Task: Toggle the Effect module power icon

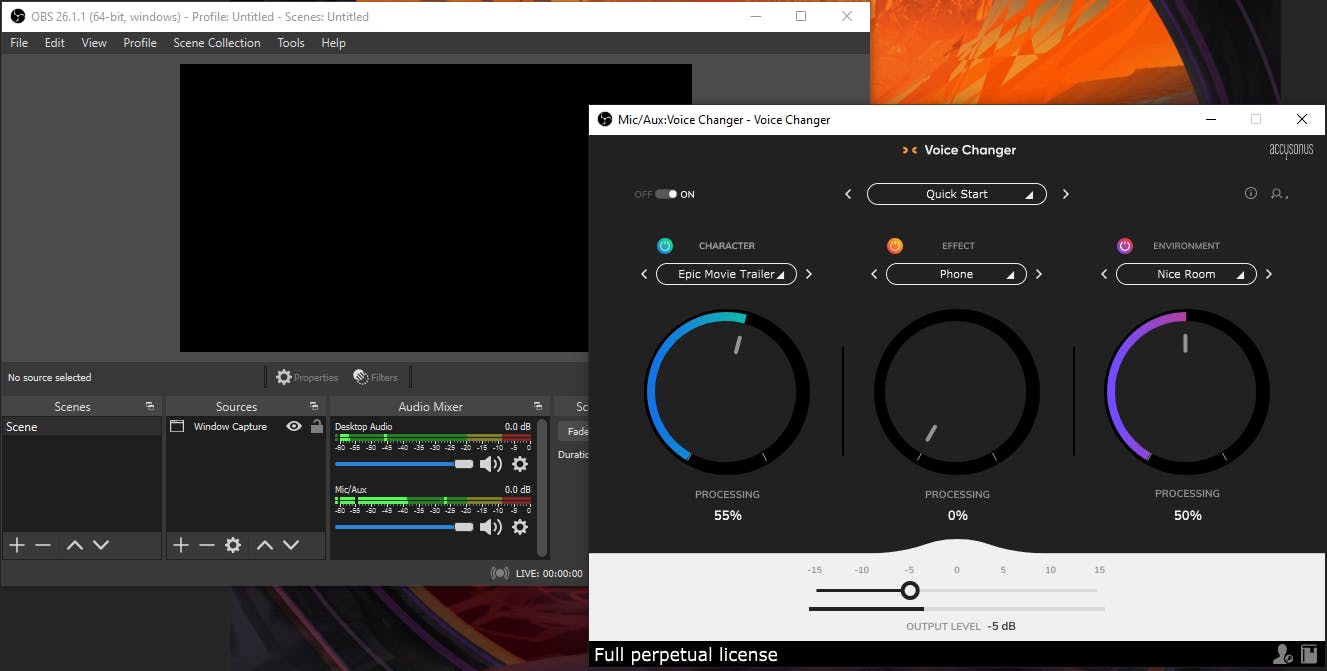Action: [x=895, y=246]
